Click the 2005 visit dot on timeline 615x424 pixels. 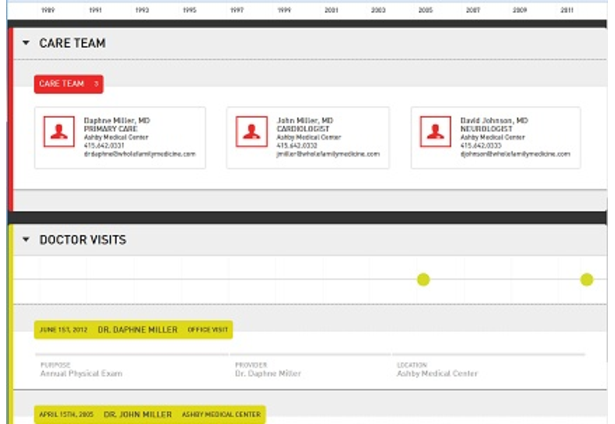point(423,280)
